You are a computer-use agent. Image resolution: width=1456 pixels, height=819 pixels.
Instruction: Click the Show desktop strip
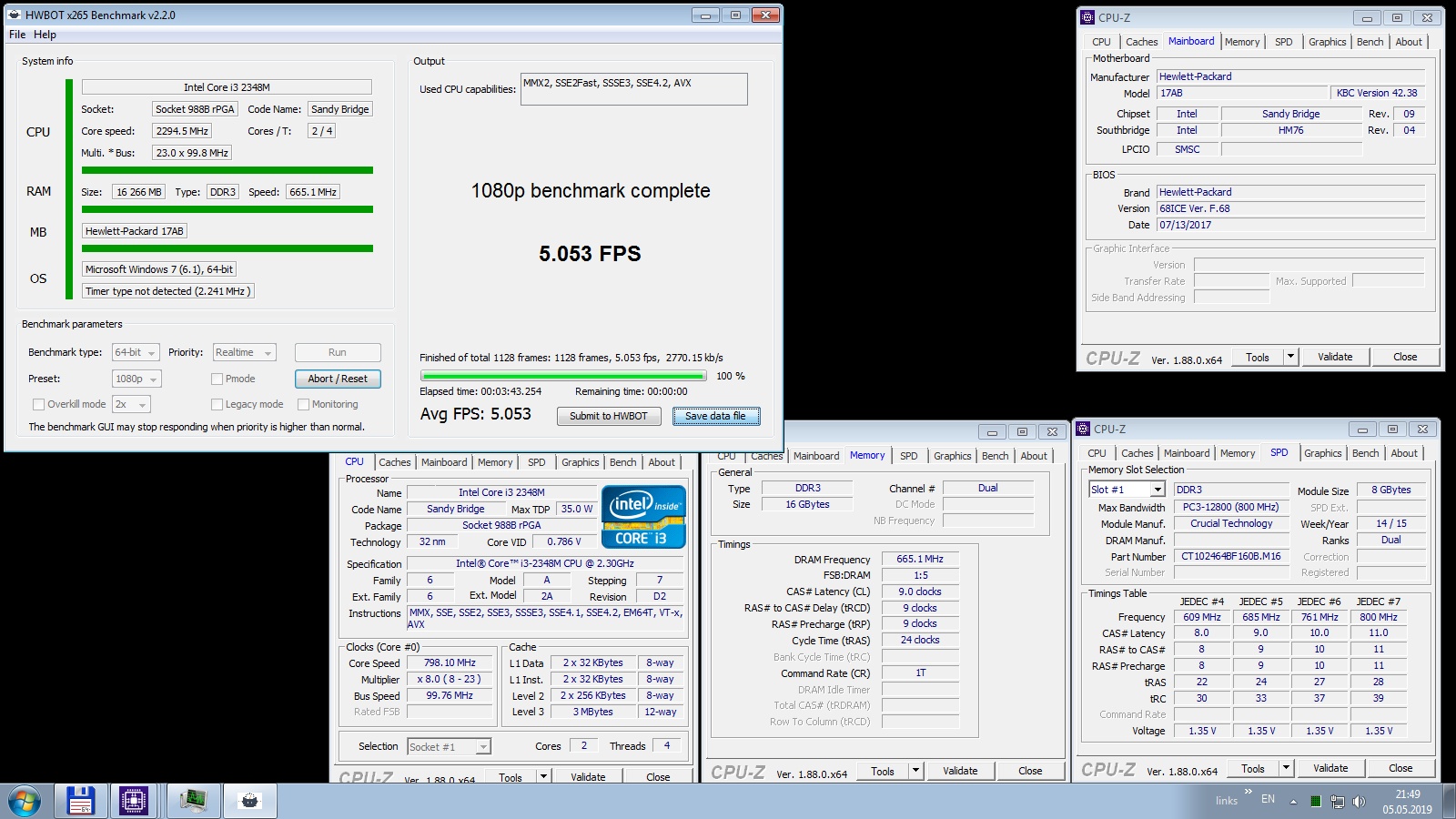click(x=1449, y=802)
